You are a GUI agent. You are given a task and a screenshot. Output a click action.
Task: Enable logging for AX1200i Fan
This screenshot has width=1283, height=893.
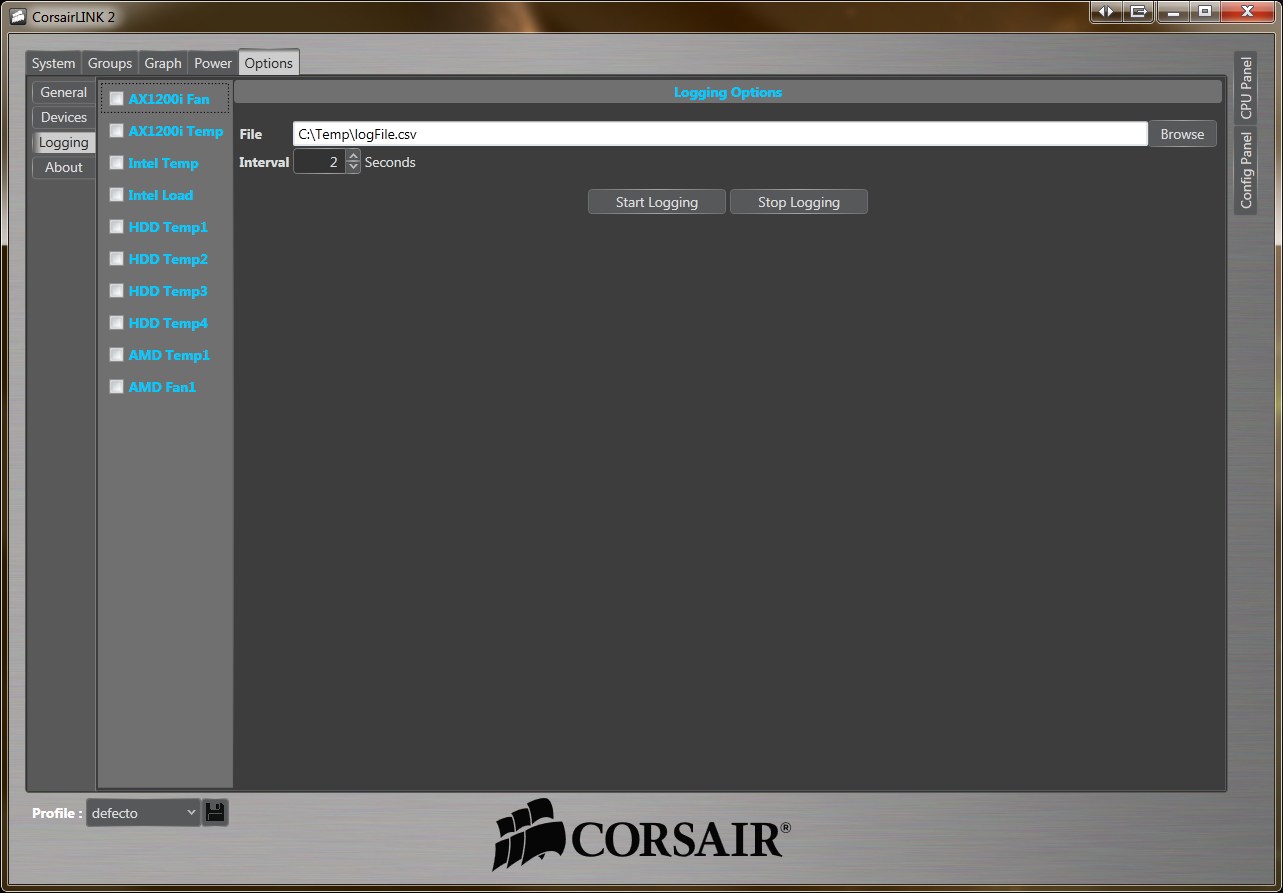click(x=117, y=99)
